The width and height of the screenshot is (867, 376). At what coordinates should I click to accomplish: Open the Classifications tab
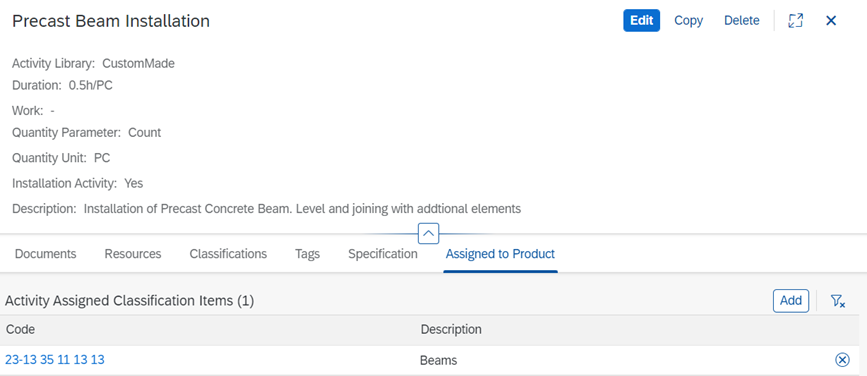tap(228, 254)
